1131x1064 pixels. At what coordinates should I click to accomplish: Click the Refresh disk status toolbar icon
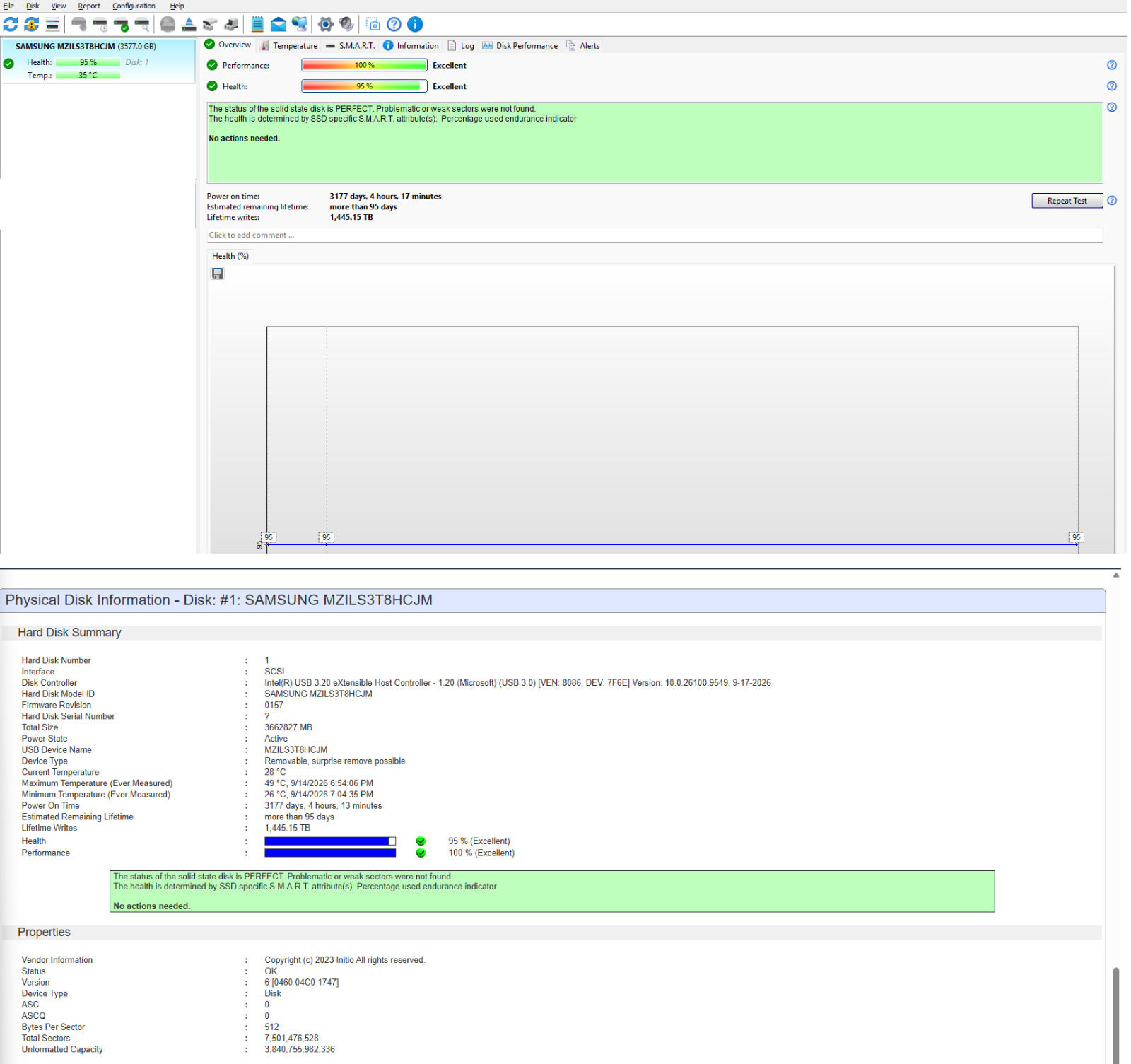[x=11, y=25]
